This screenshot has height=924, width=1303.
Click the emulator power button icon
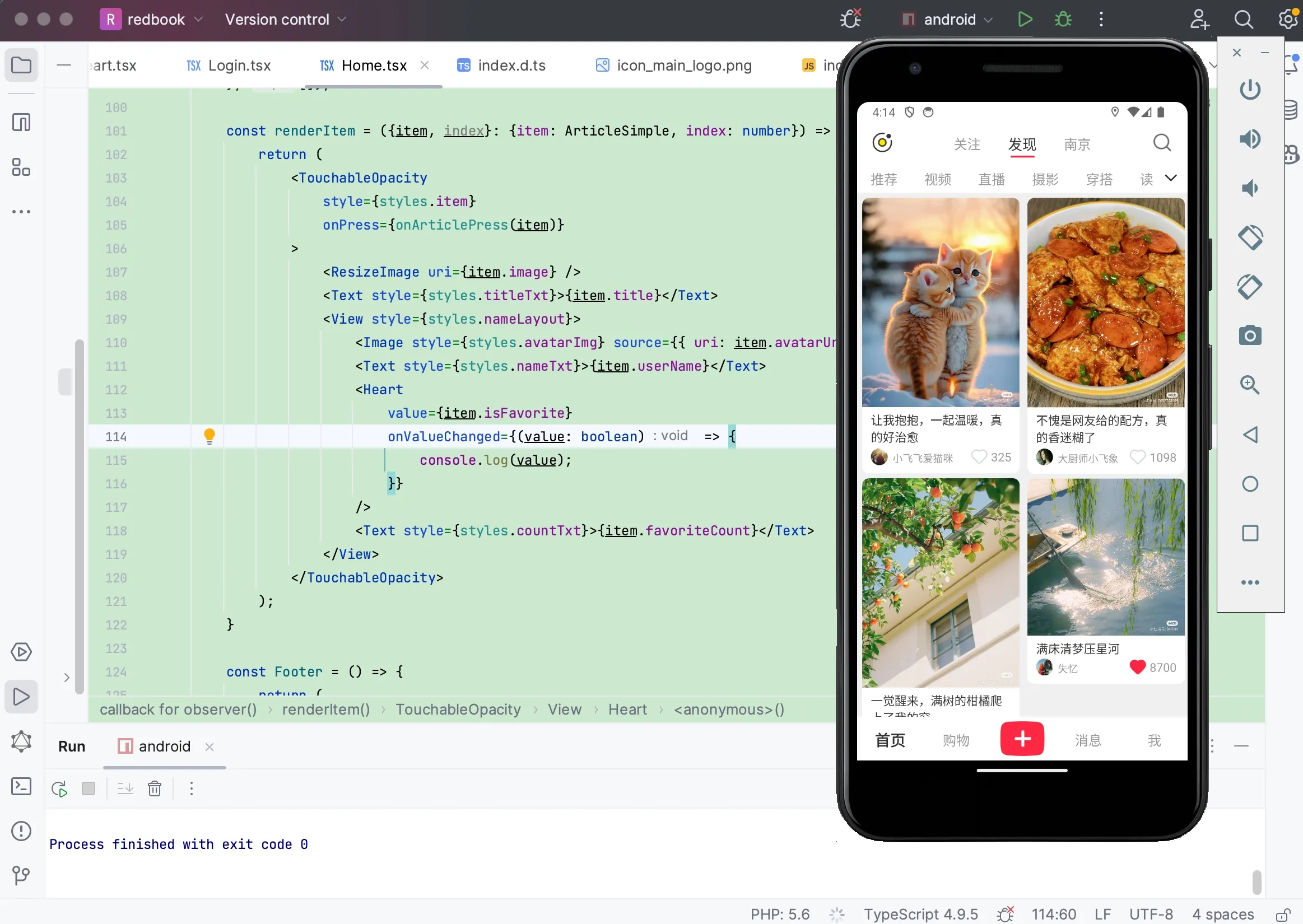[1250, 90]
